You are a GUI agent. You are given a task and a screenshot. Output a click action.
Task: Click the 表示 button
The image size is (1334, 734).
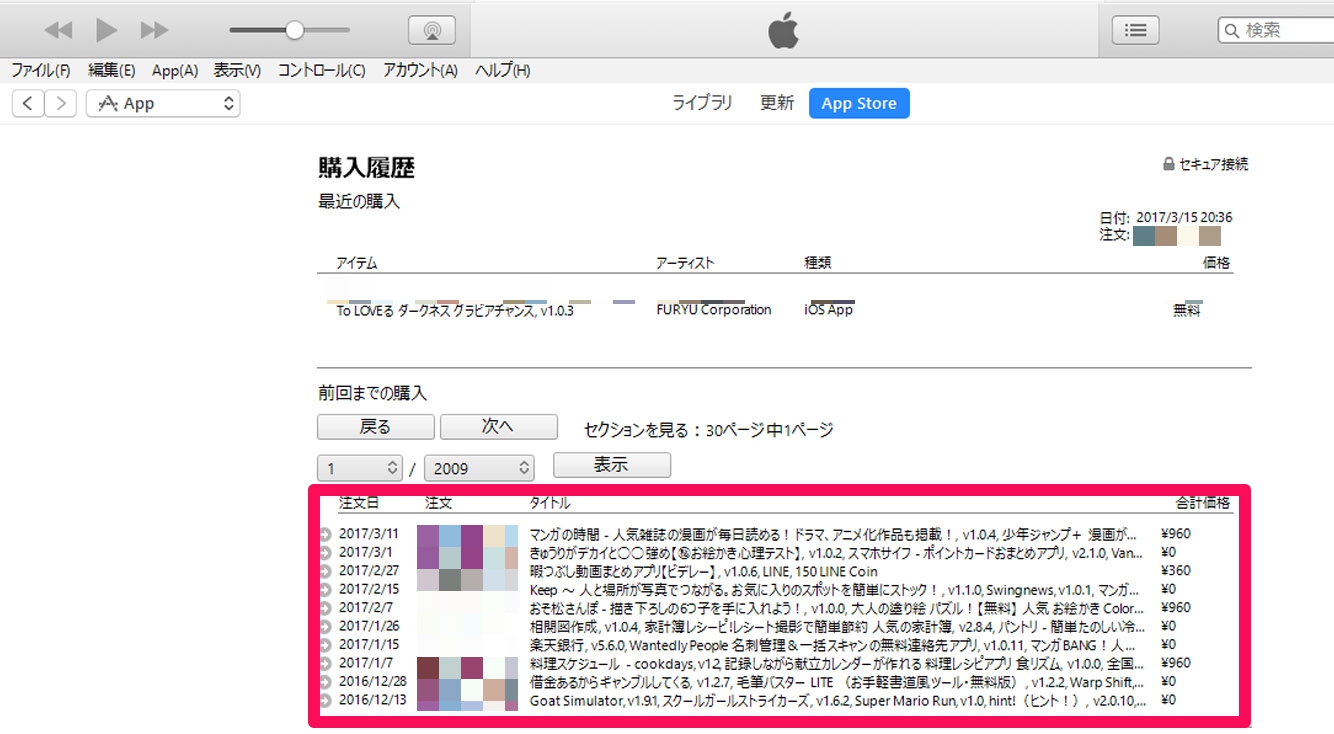[612, 465]
